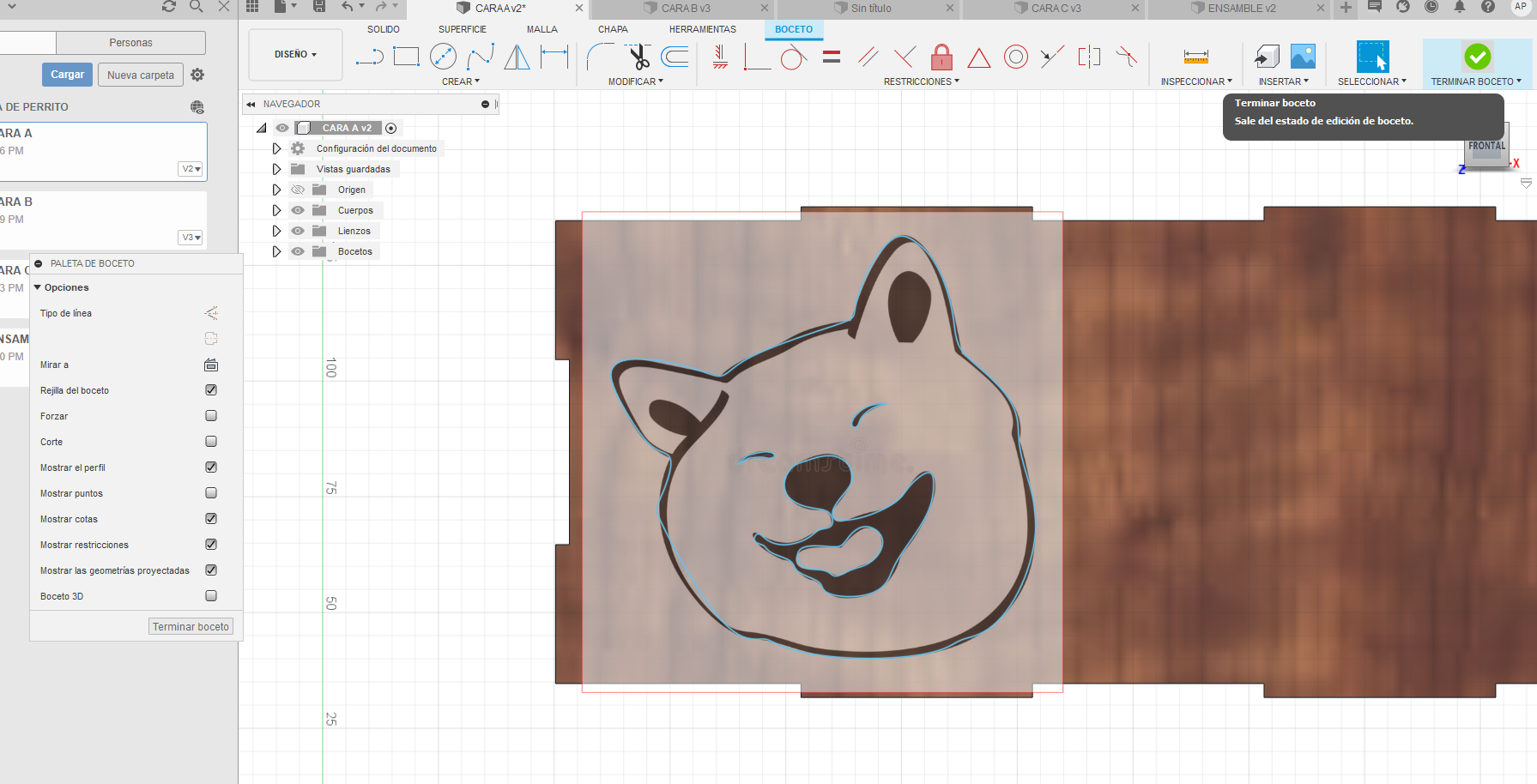
Task: Select the Trim scissors tool
Action: coord(638,57)
